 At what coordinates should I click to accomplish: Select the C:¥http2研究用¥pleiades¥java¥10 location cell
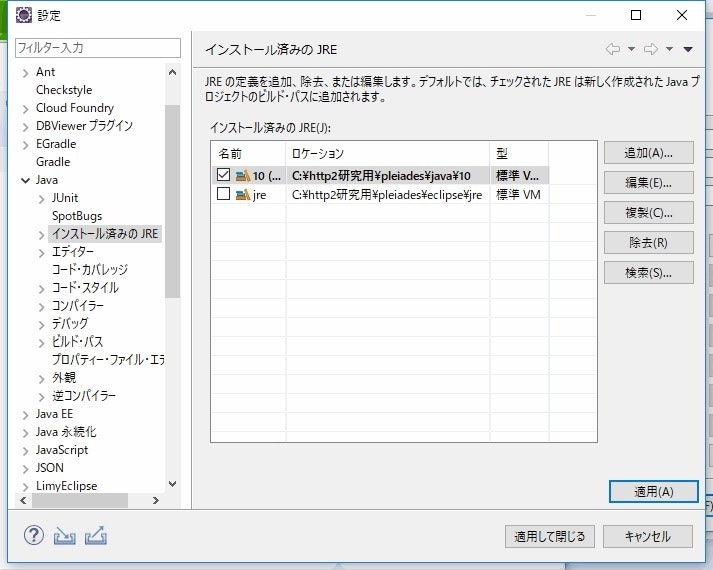[x=387, y=175]
